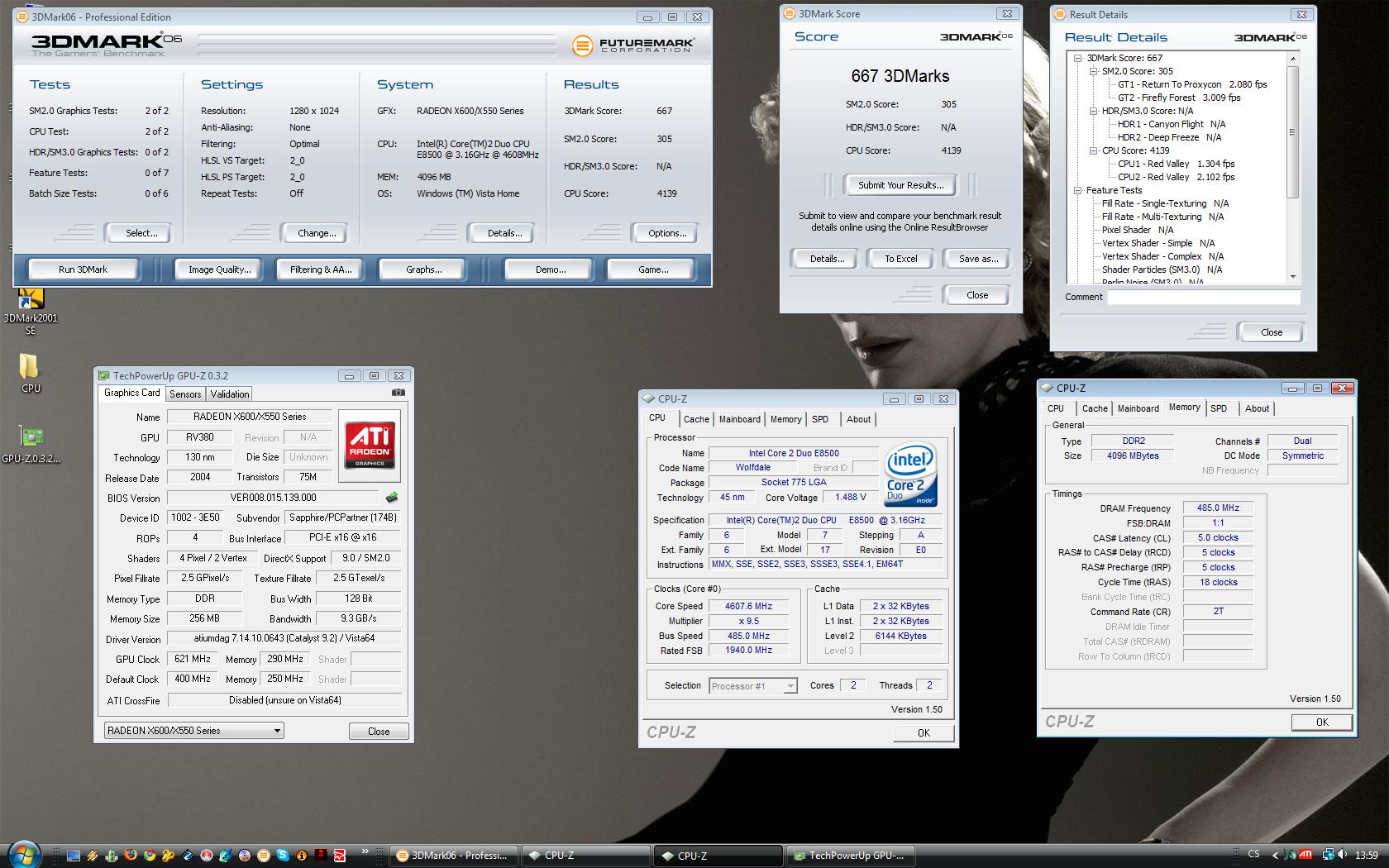1389x868 pixels.
Task: Open the 3DMark2001 SE desktop shortcut
Action: point(30,311)
